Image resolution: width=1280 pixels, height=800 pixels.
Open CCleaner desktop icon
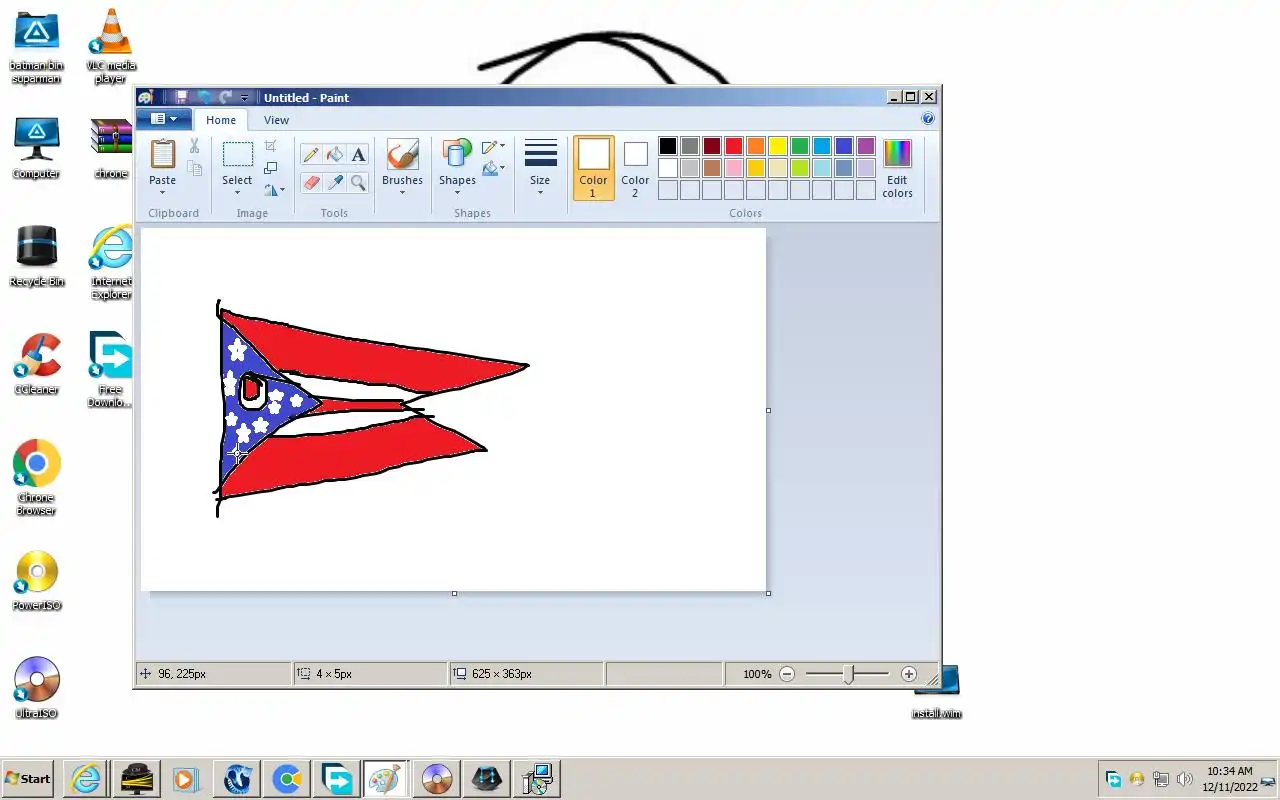pos(37,364)
